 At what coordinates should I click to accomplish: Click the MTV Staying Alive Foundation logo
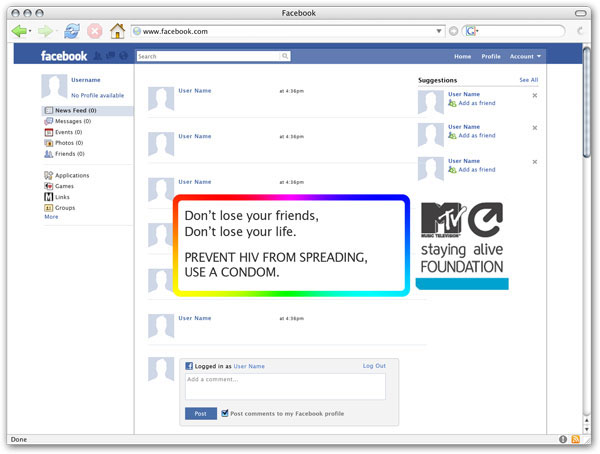[x=462, y=245]
